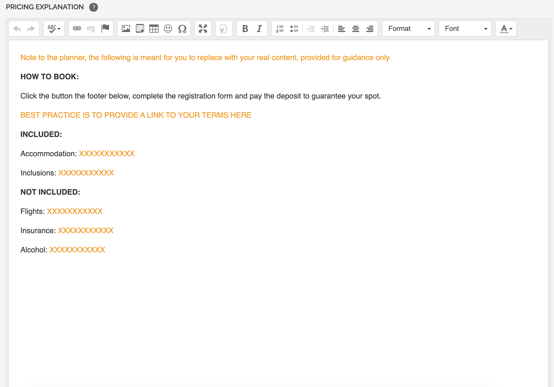Click the Flights placeholder line
This screenshot has width=554, height=387.
61,211
